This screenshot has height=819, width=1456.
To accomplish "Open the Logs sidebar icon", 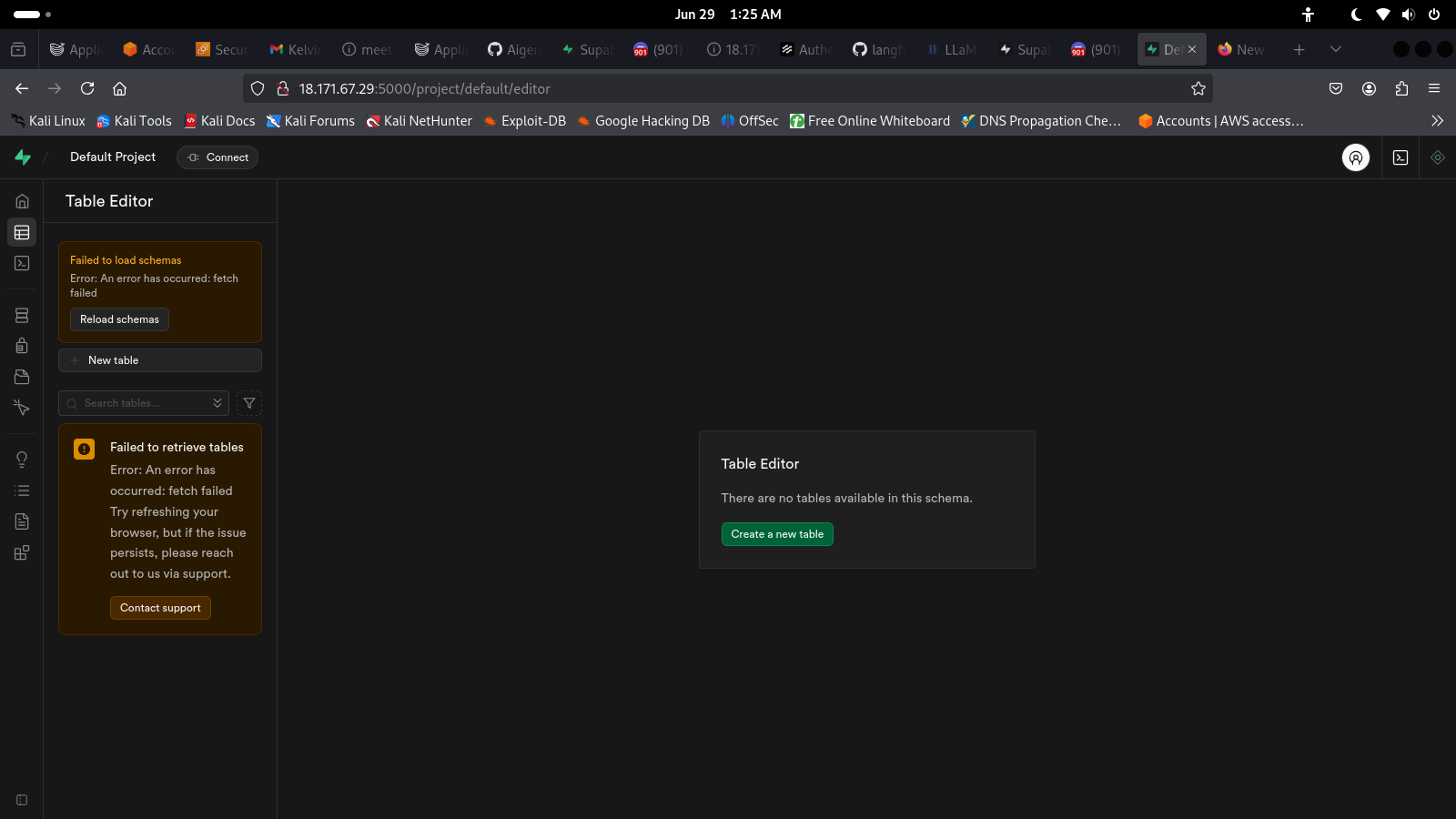I will click(x=22, y=490).
